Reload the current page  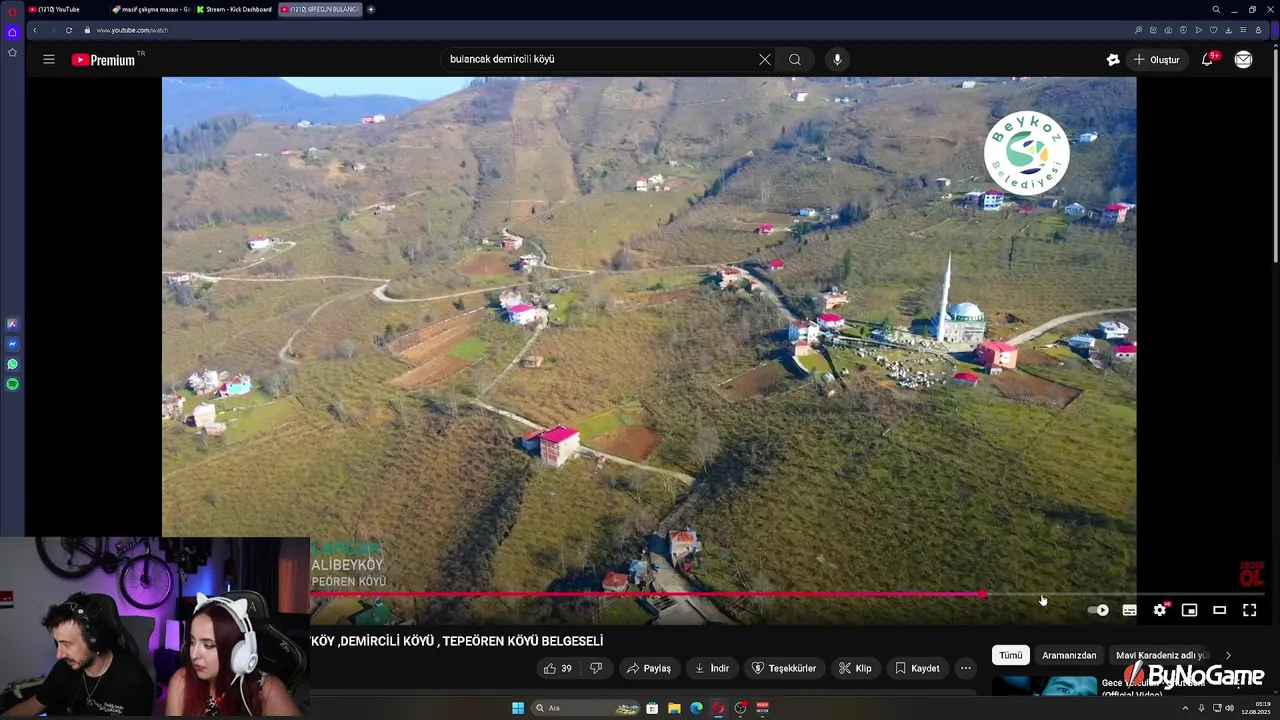pos(69,30)
